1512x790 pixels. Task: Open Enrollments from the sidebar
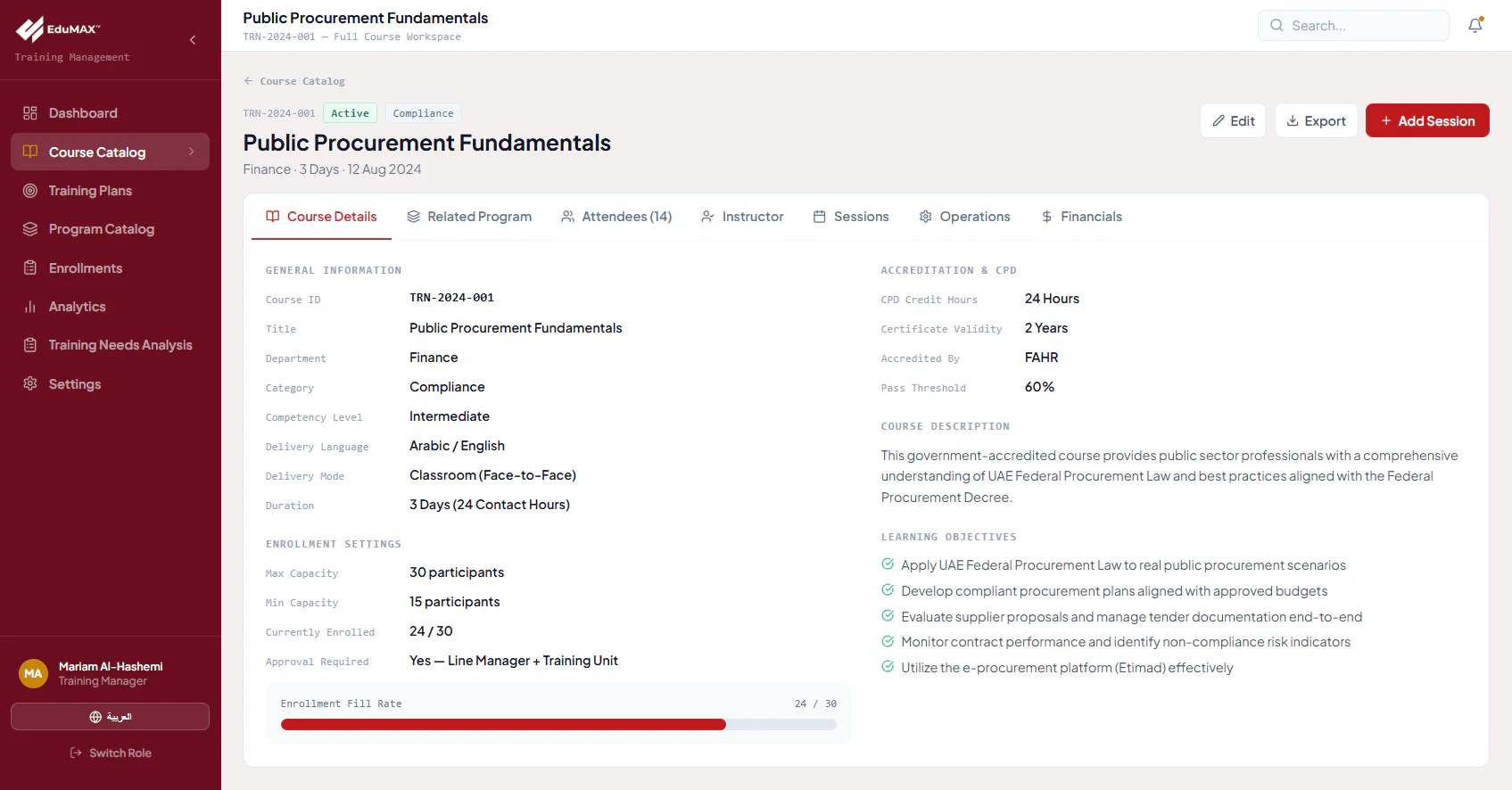click(110, 268)
